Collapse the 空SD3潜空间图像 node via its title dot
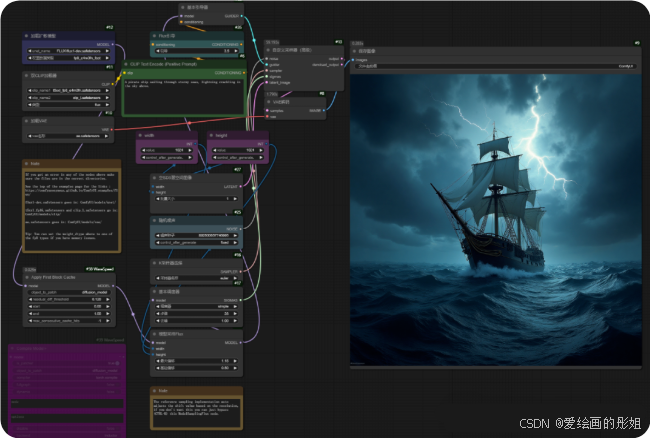This screenshot has width=650, height=438. (155, 178)
